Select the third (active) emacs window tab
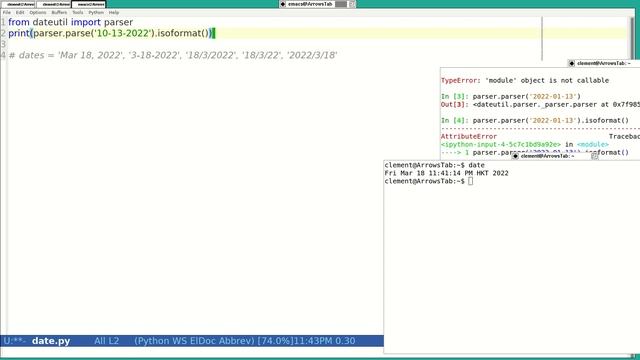Screen dimensions: 640x360 [89, 4]
